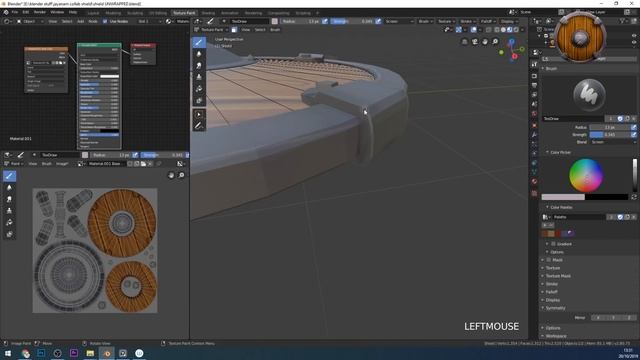Open the Brush dropdown in viewport header
The image size is (640, 360).
point(425,21)
